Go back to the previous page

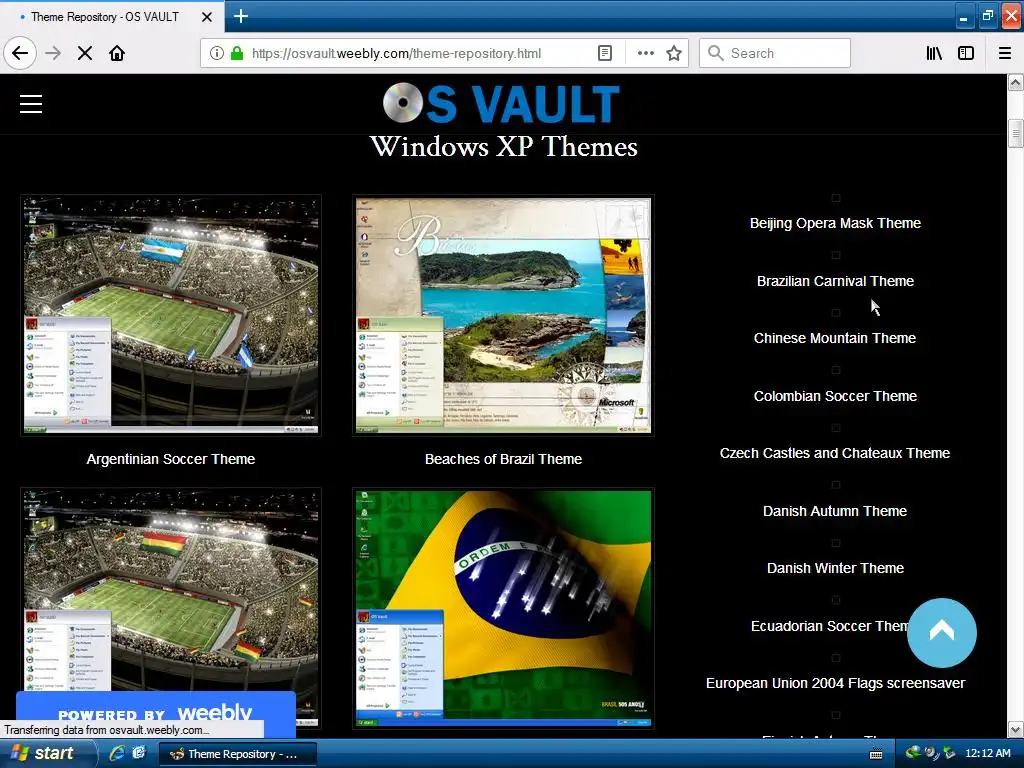coord(20,53)
